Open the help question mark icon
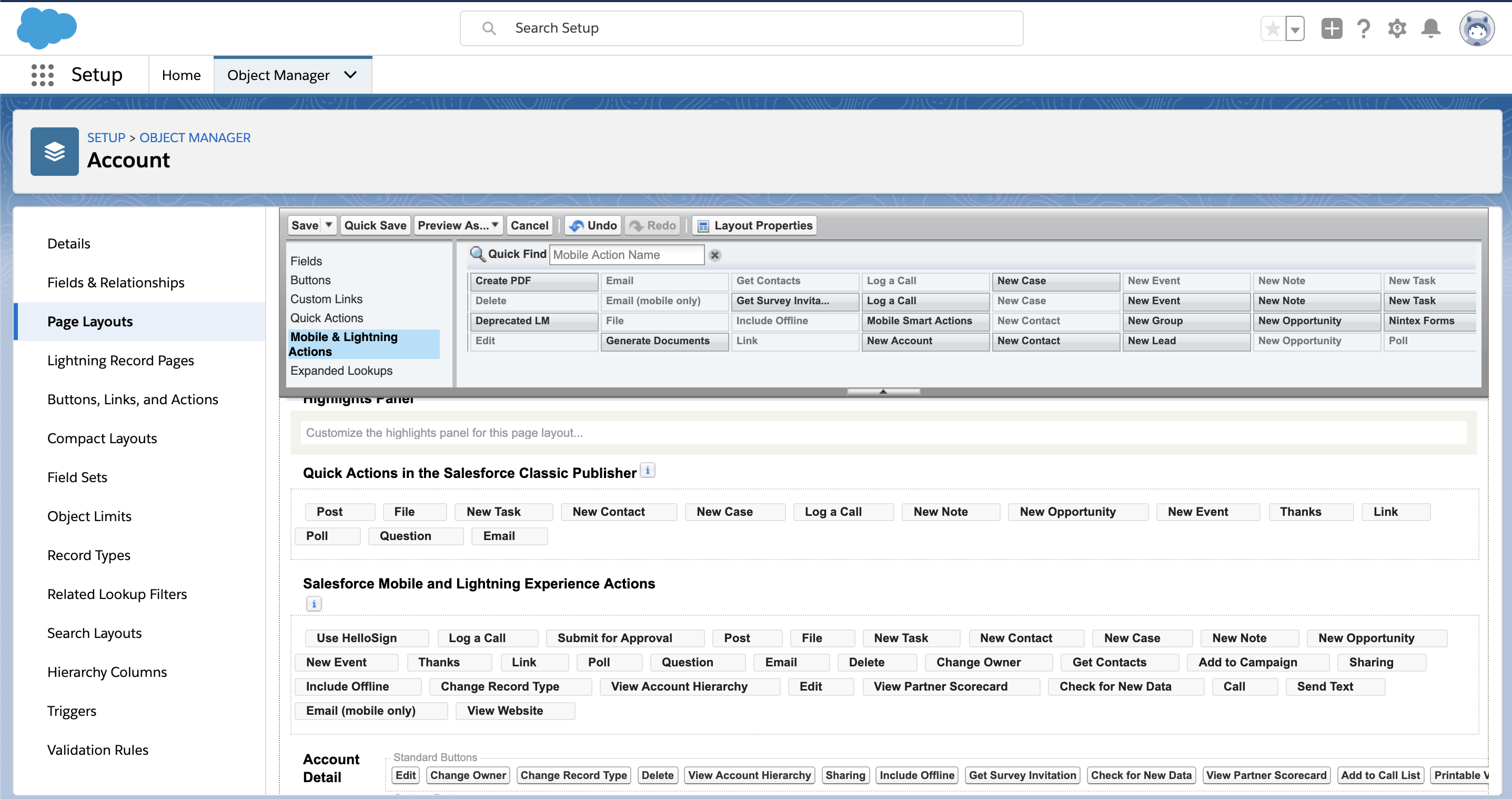Image resolution: width=1512 pixels, height=799 pixels. pyautogui.click(x=1364, y=28)
